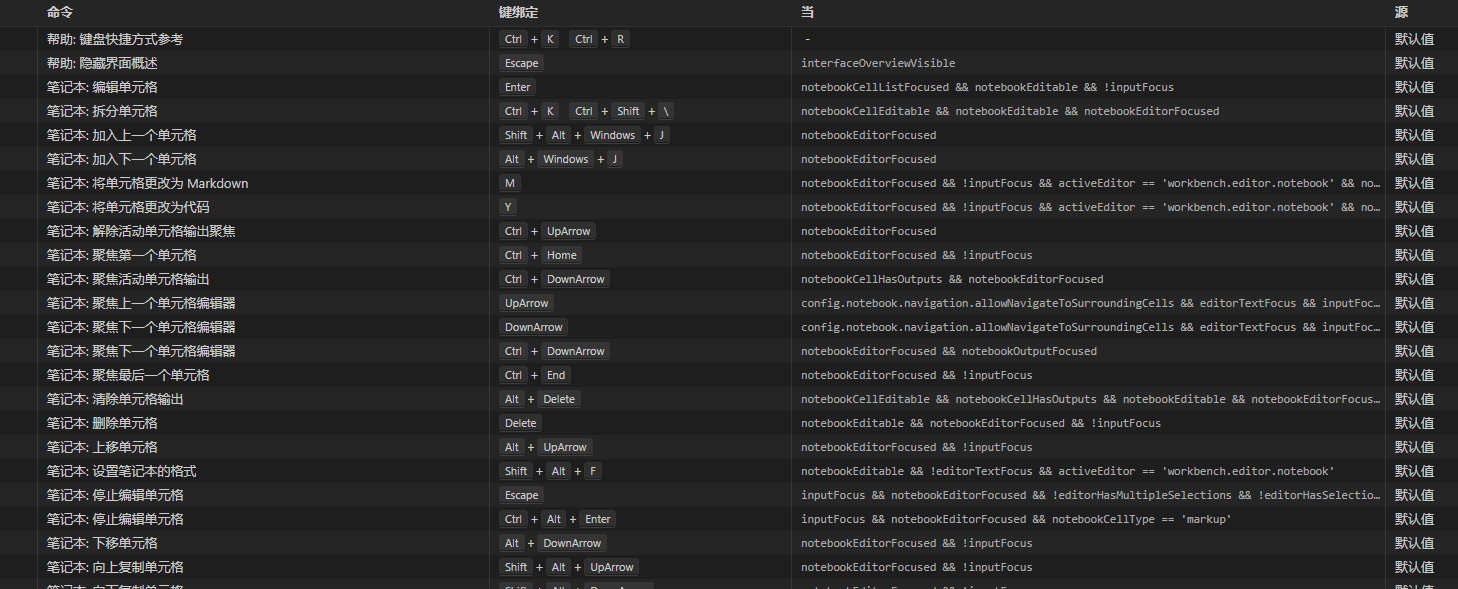Image resolution: width=1458 pixels, height=589 pixels.
Task: Click the Escape keybinding chip of "帮助: 隐藏界面概述"
Action: point(521,62)
